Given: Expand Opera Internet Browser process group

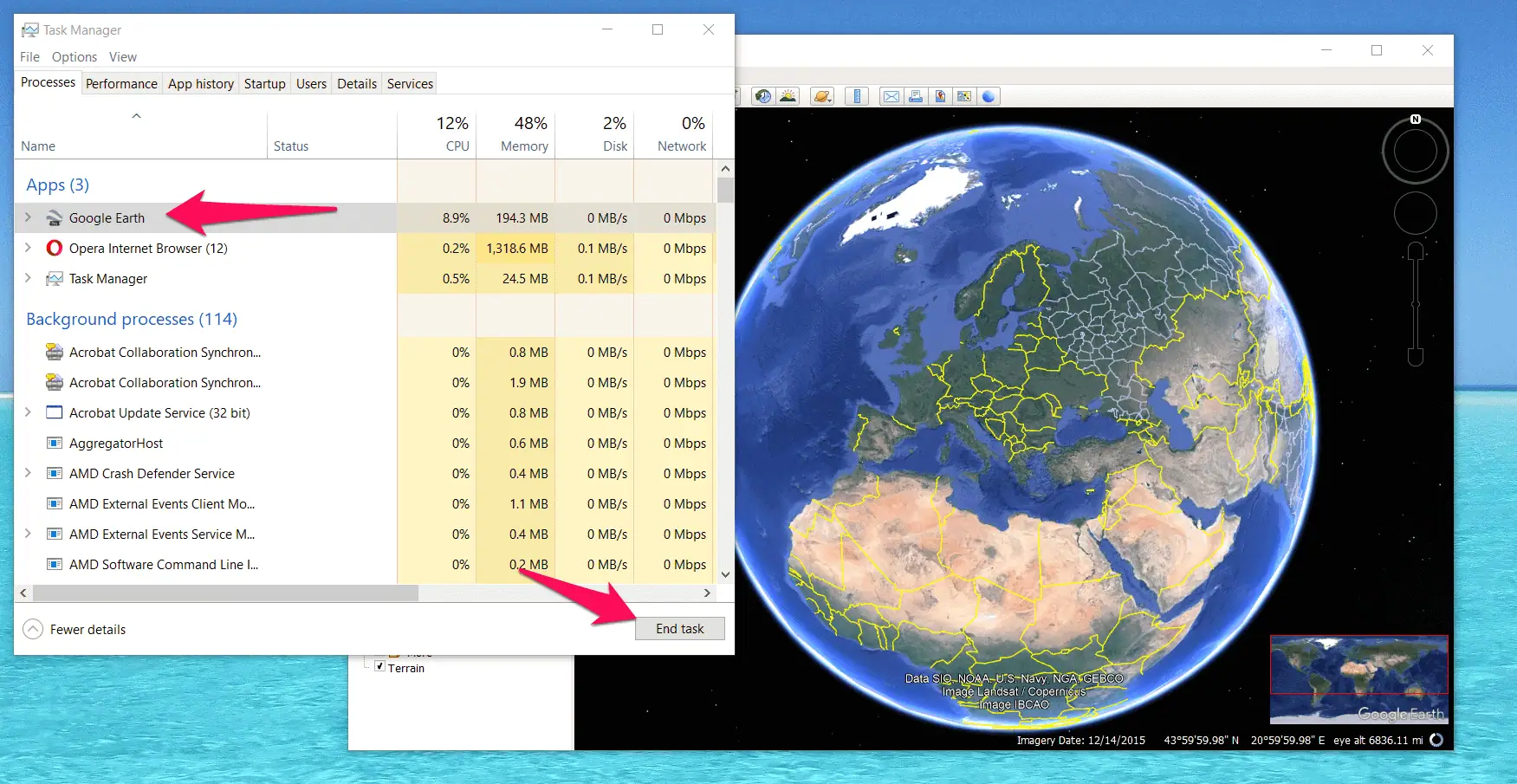Looking at the screenshot, I should 28,248.
